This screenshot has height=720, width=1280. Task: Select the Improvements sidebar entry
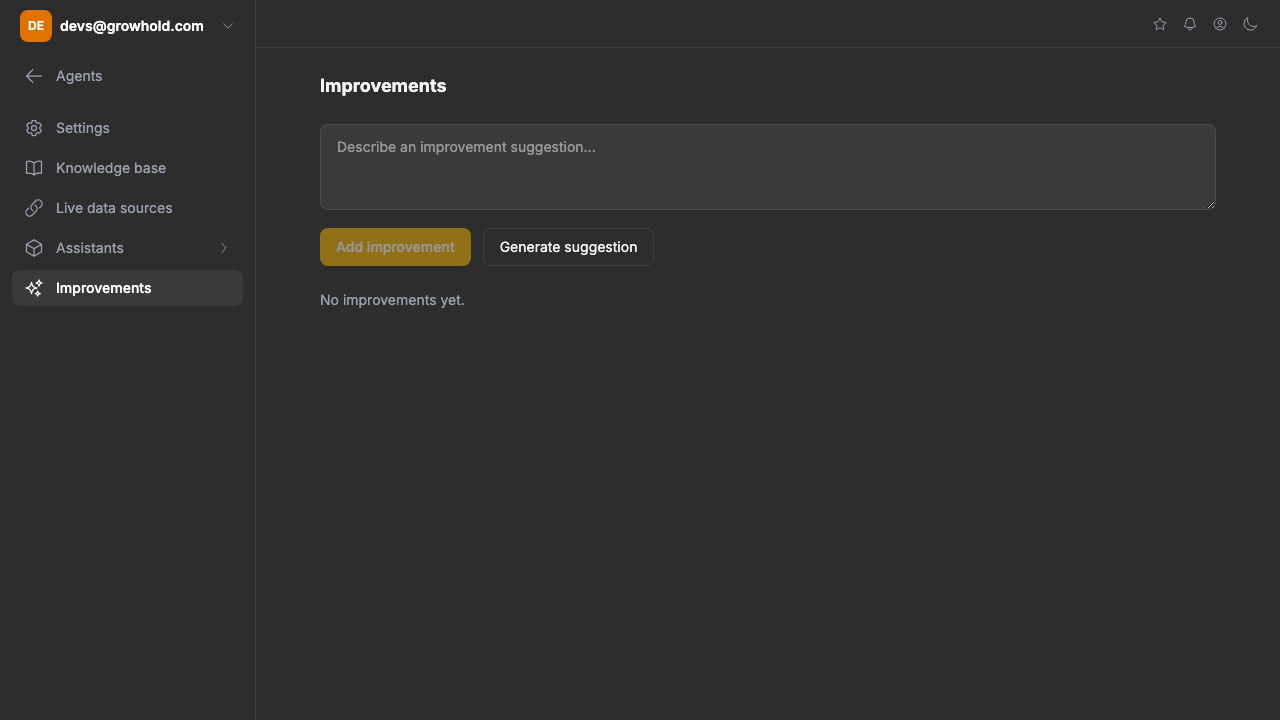(x=104, y=288)
